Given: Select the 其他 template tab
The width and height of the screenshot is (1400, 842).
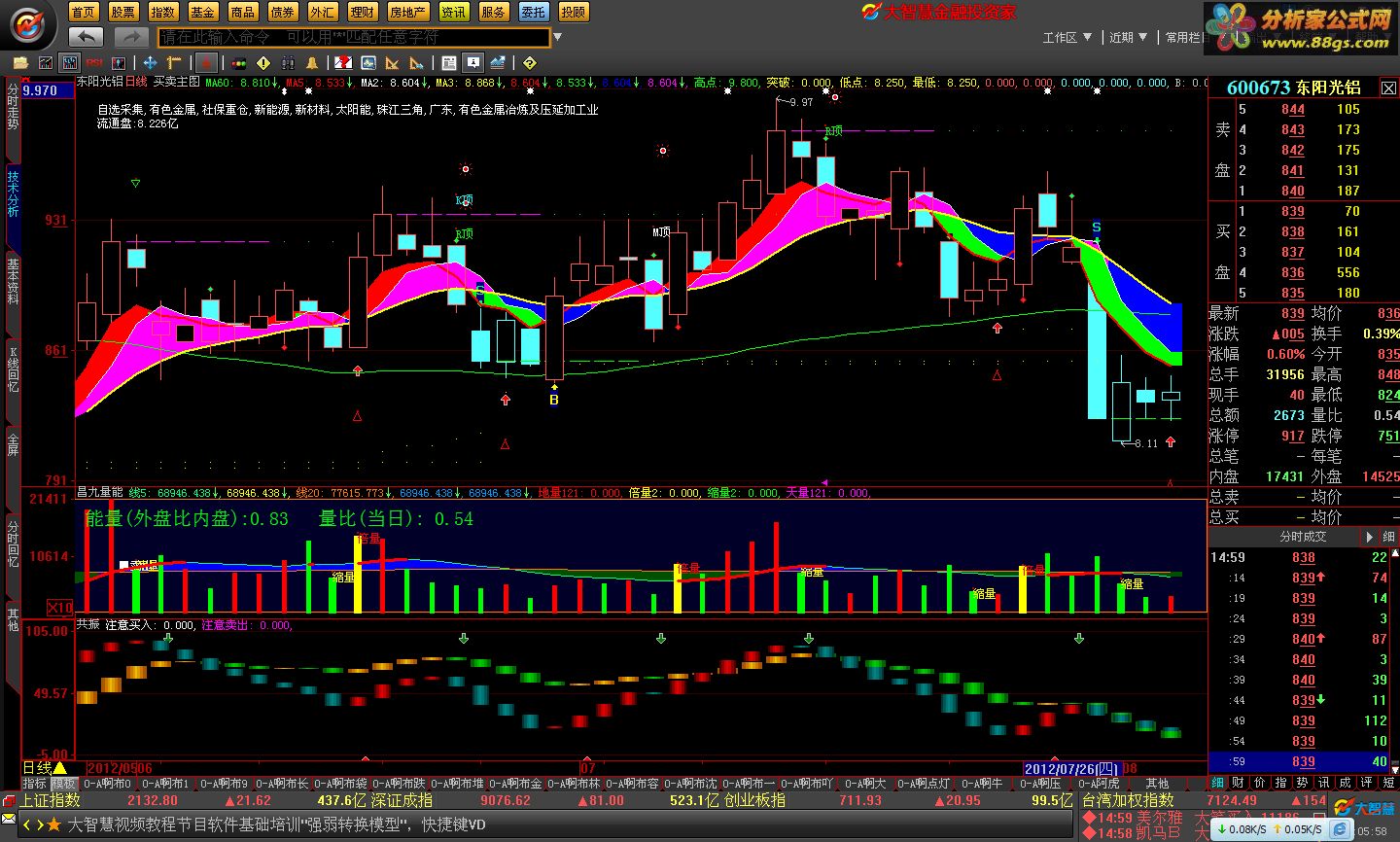Looking at the screenshot, I should click(1157, 783).
